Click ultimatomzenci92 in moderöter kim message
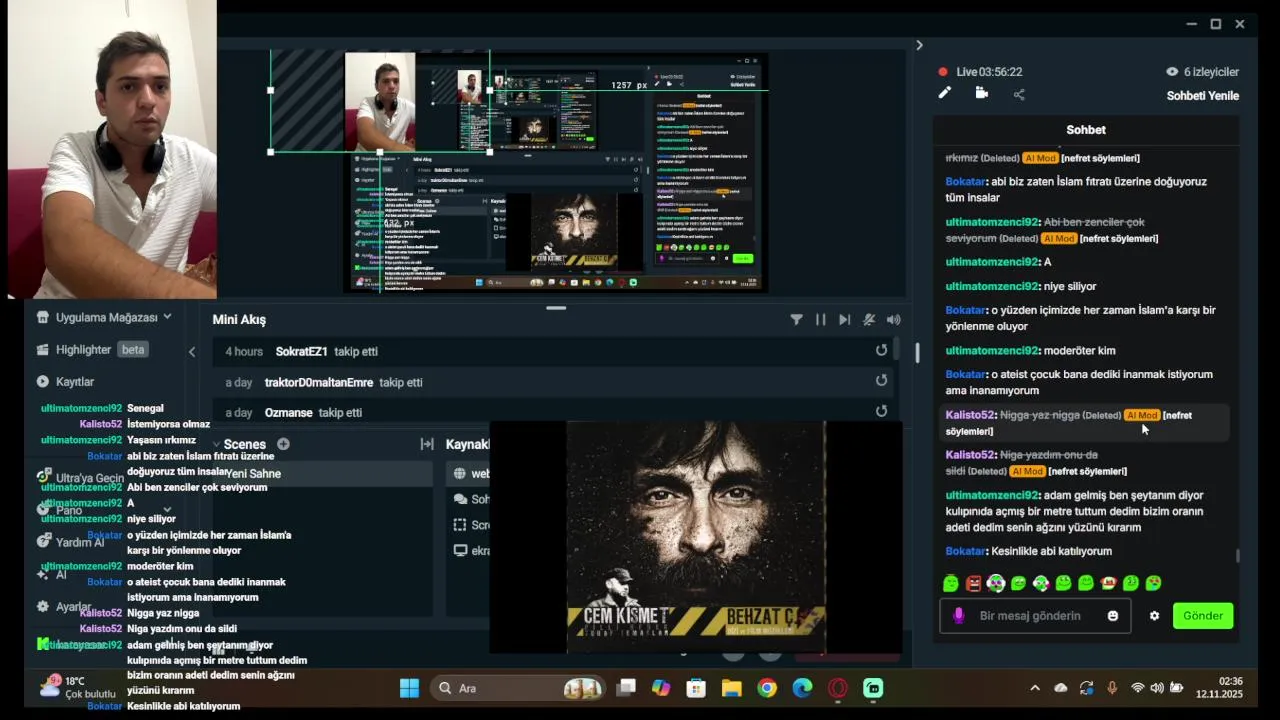Image resolution: width=1280 pixels, height=720 pixels. coord(992,351)
